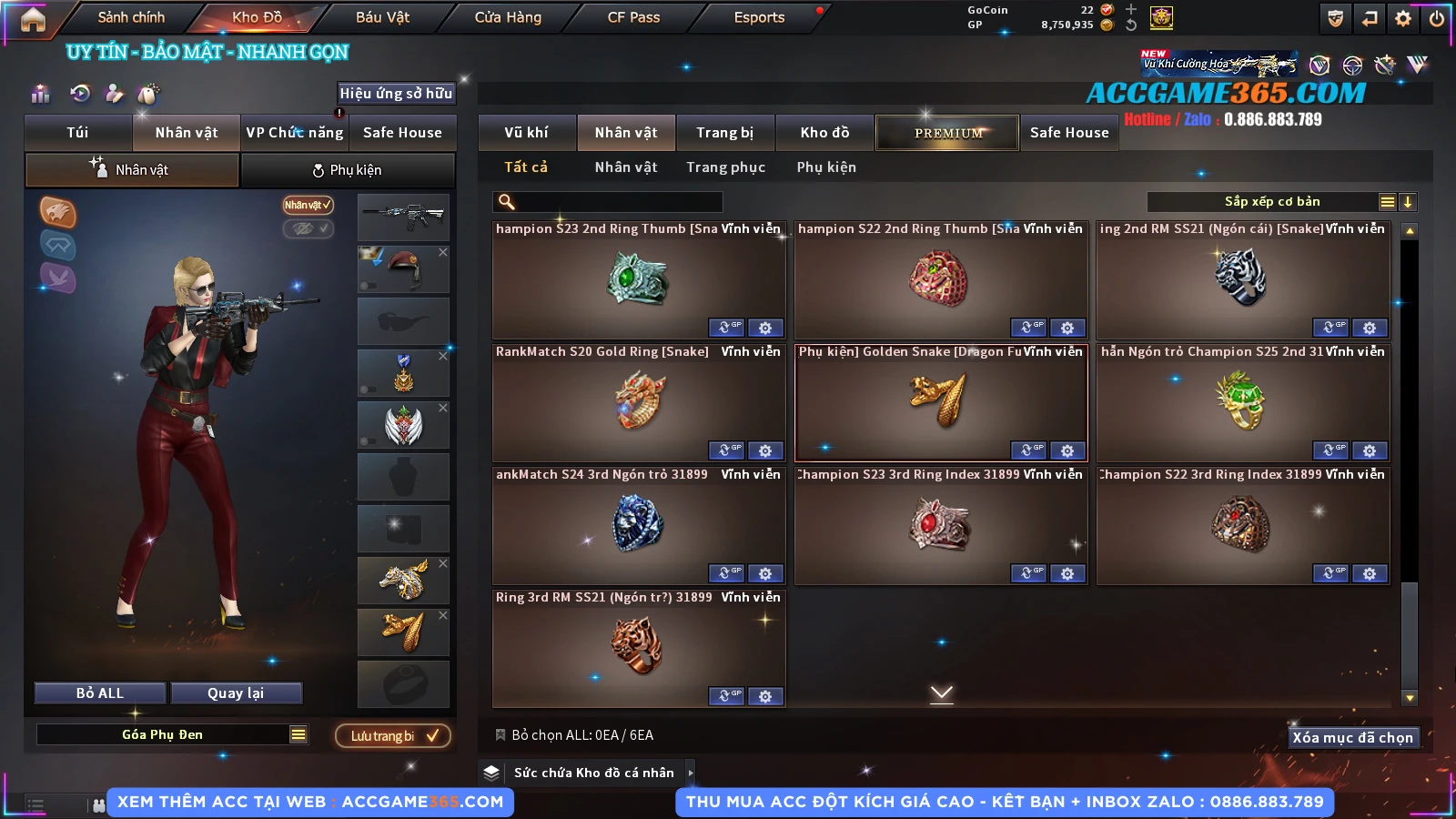Open the Sắp xếp cơ bản sort dropdown
This screenshot has width=1456, height=819.
pos(1272,202)
